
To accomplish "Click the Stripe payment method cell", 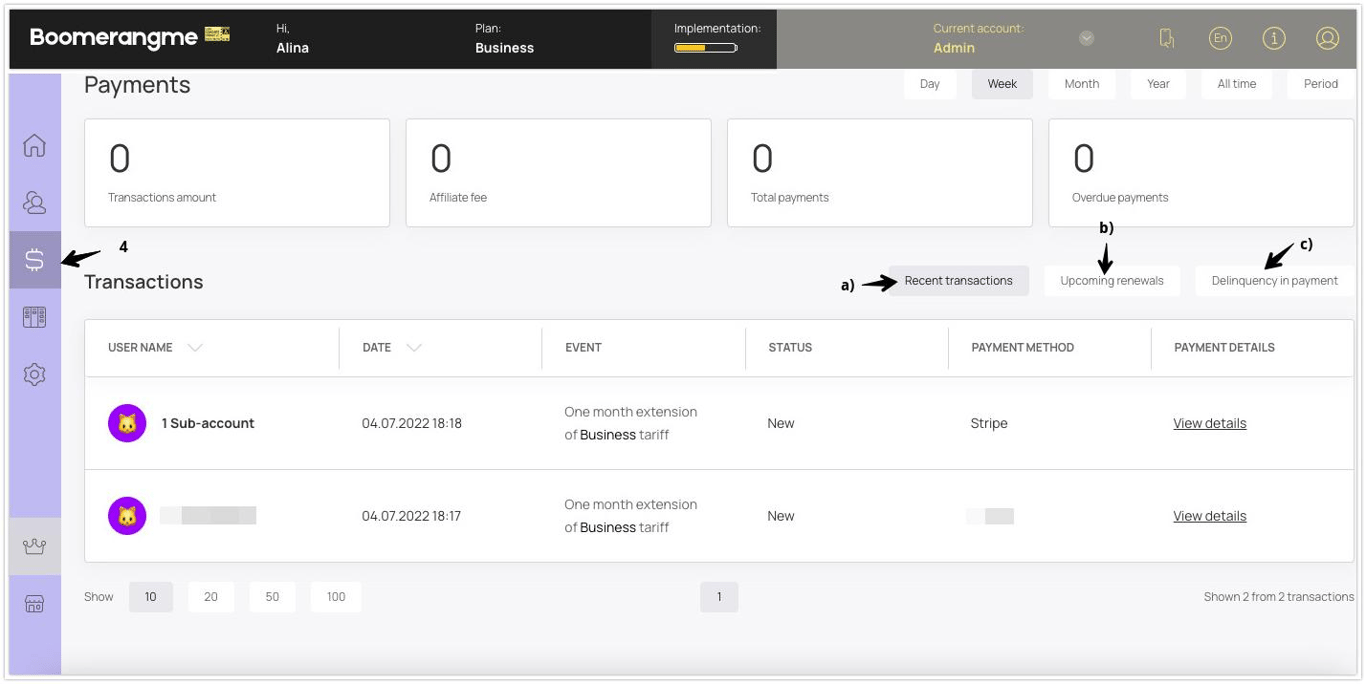I will (989, 423).
